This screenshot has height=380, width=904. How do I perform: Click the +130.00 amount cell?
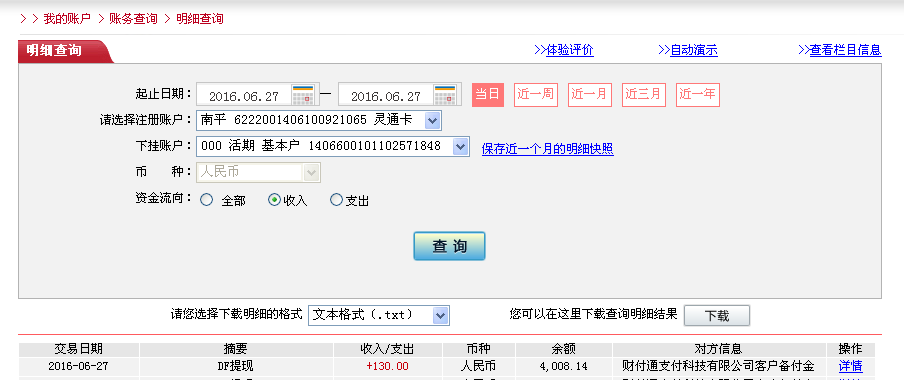pos(387,366)
